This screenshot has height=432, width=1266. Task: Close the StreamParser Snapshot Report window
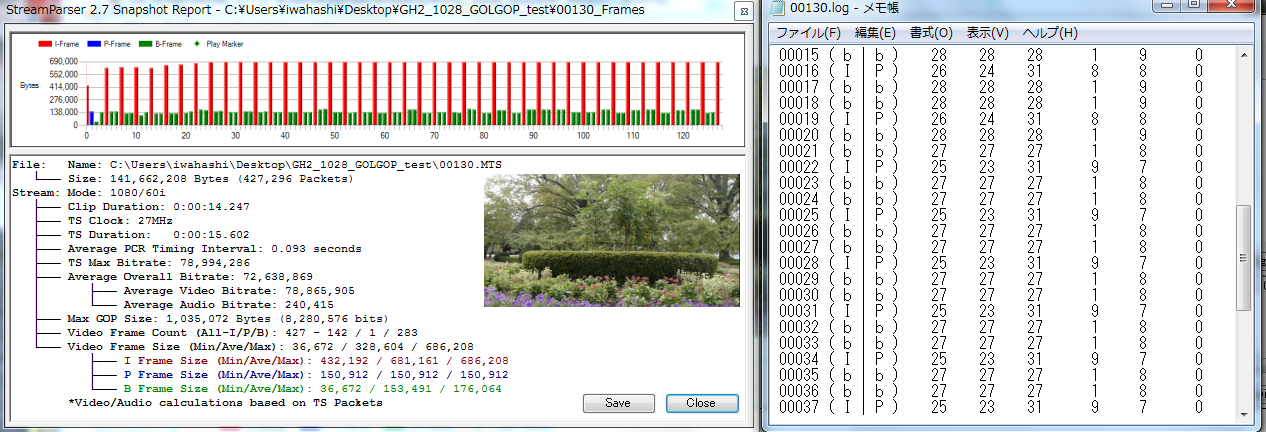tap(742, 11)
